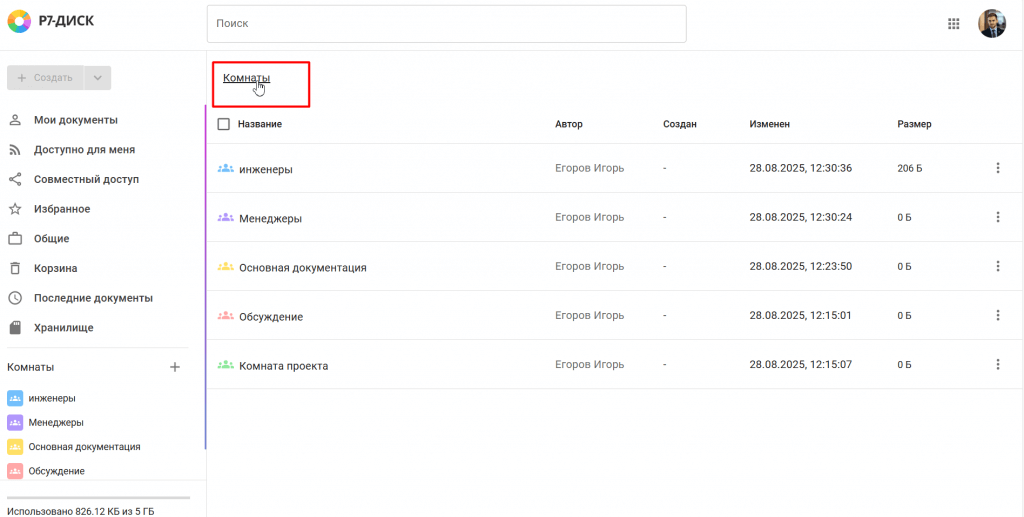1024x517 pixels.
Task: Click the 206 Б size value
Action: 910,168
